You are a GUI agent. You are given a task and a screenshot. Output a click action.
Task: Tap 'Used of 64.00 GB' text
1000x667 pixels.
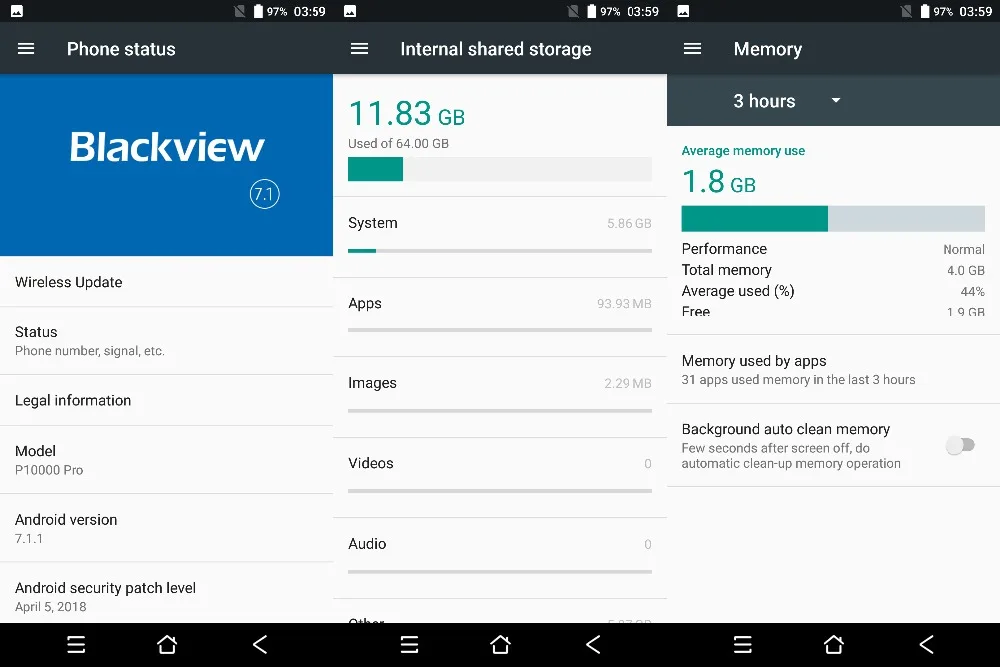(x=399, y=143)
